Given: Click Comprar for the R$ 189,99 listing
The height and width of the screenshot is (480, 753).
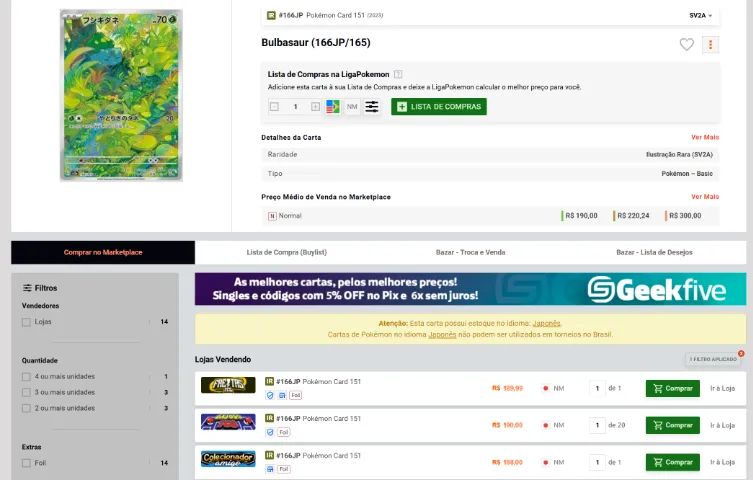Looking at the screenshot, I should (x=672, y=388).
